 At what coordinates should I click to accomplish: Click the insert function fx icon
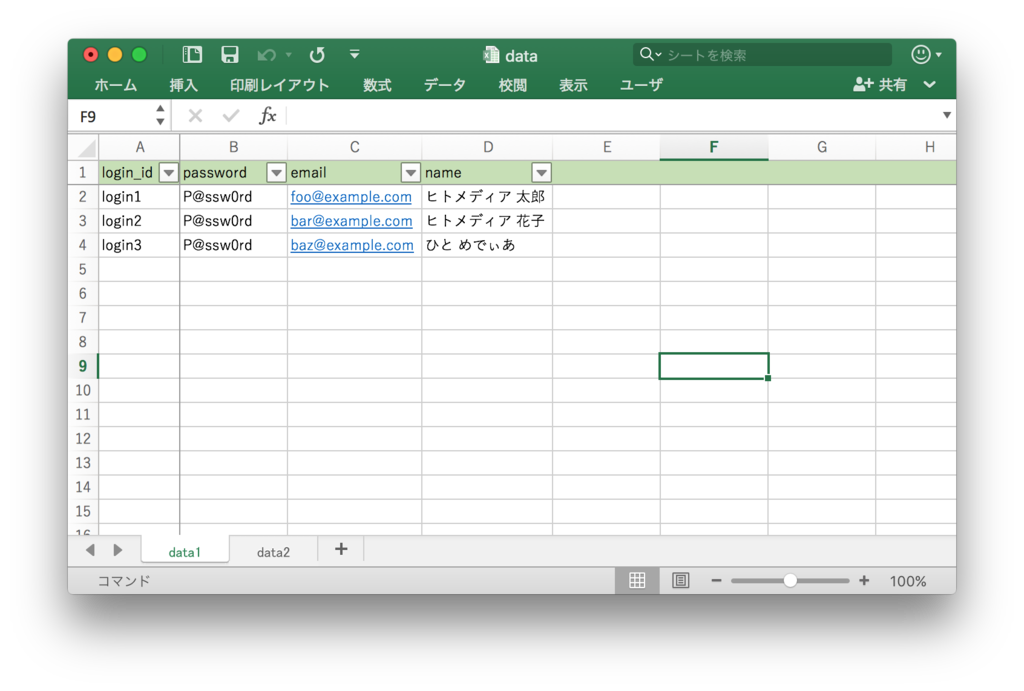[267, 116]
